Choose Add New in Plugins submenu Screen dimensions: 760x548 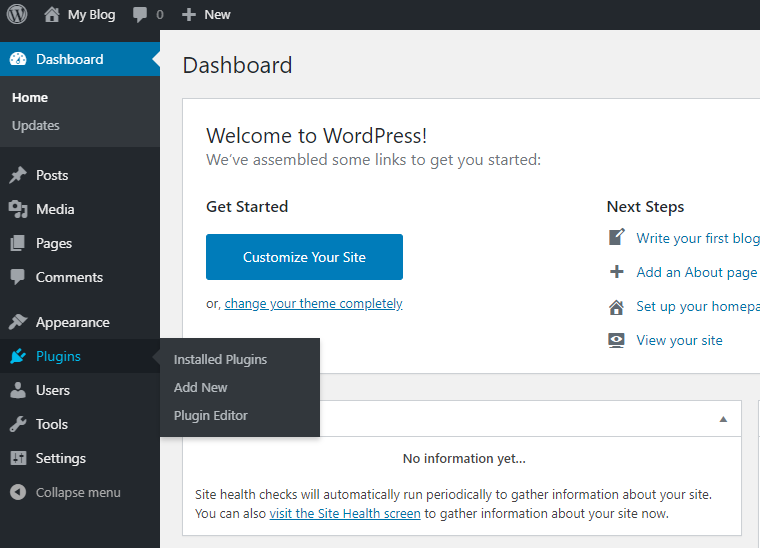[x=201, y=387]
